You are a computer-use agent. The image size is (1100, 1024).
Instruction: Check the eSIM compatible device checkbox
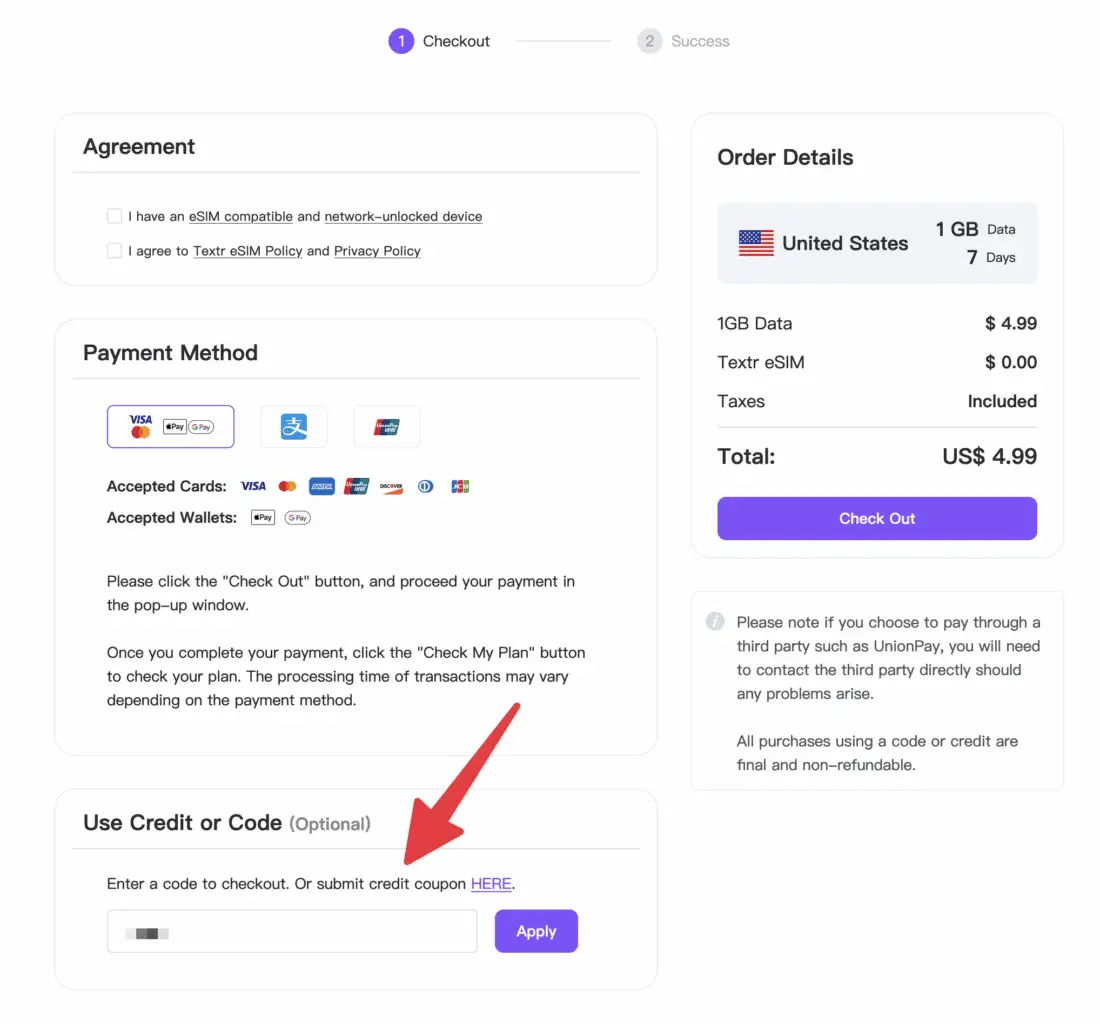coord(115,216)
